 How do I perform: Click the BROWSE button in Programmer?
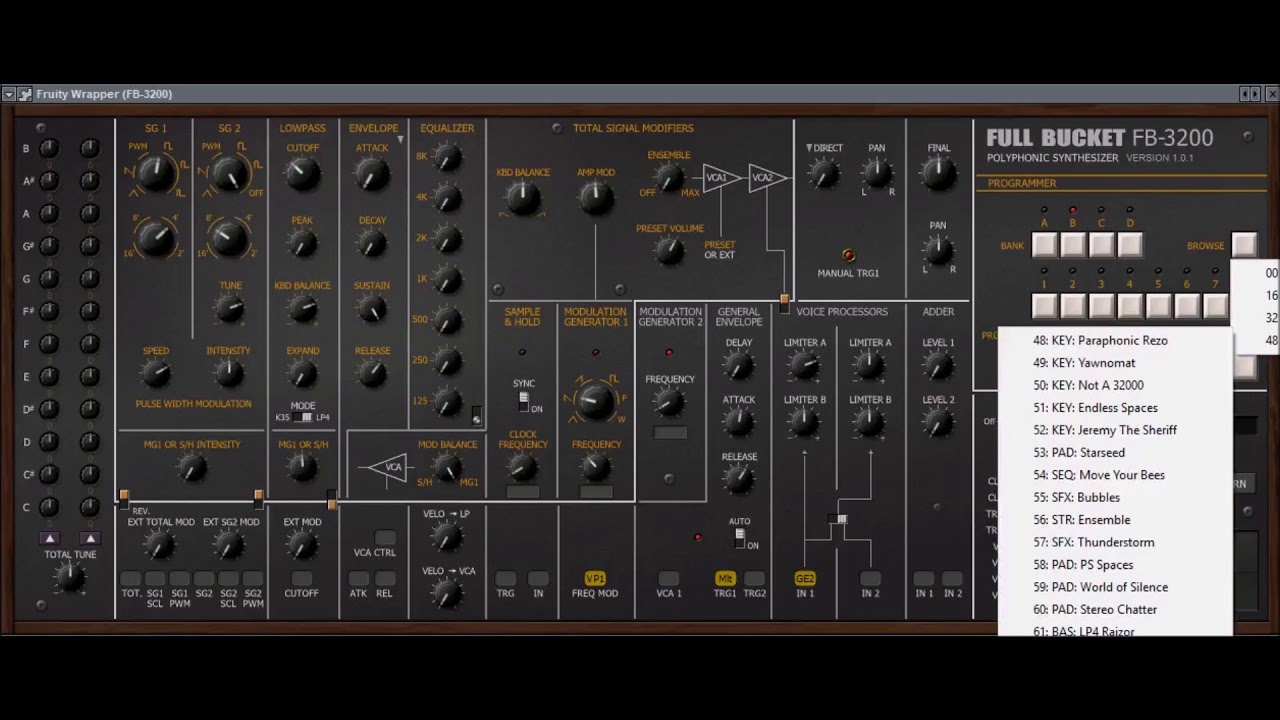pos(1244,245)
